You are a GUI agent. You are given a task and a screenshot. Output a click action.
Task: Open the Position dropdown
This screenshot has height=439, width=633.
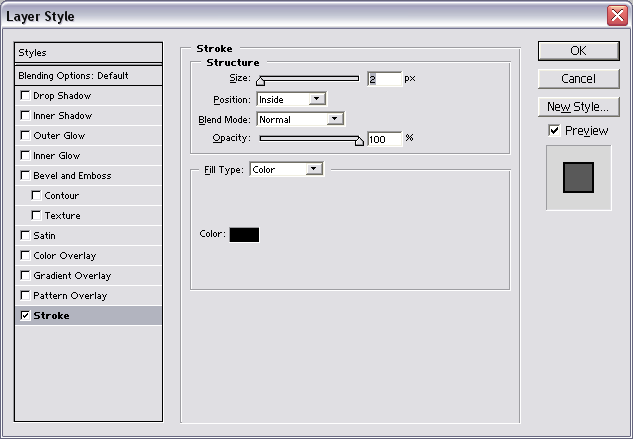[x=291, y=99]
